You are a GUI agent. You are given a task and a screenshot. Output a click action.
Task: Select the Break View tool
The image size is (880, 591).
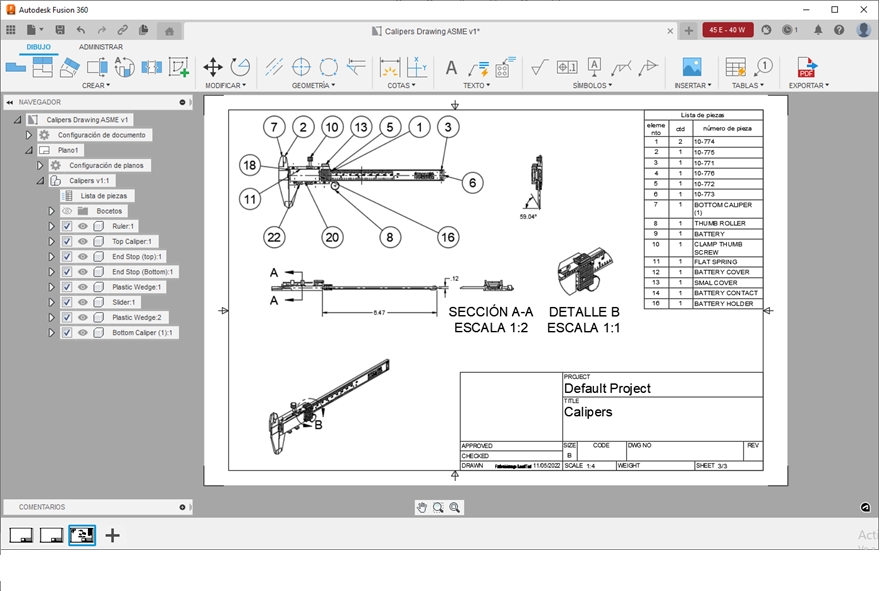tap(152, 67)
